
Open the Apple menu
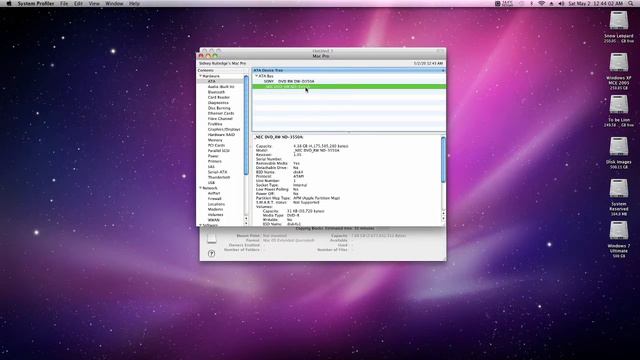[x=9, y=3]
